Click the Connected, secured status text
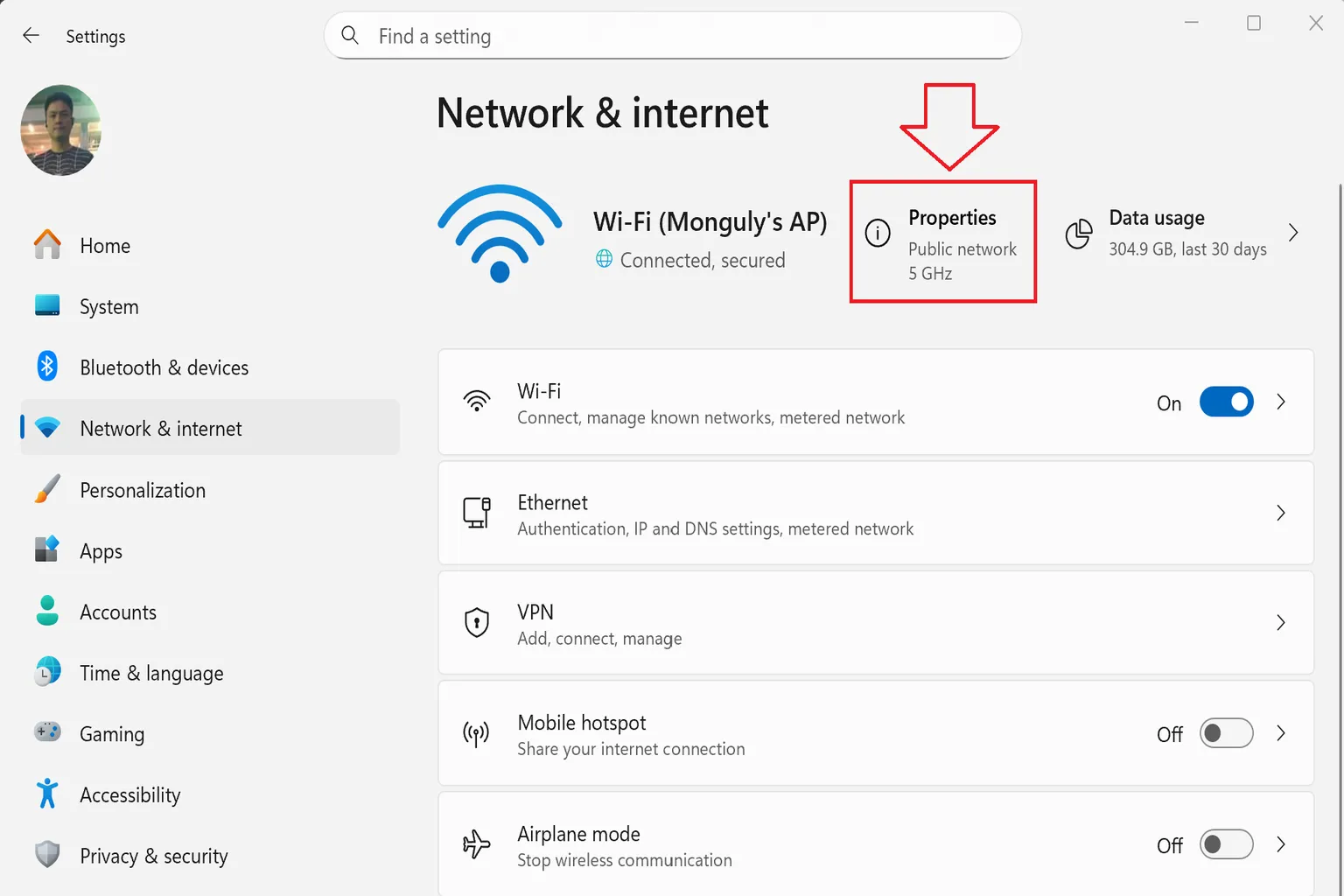The width and height of the screenshot is (1344, 896). 703,260
